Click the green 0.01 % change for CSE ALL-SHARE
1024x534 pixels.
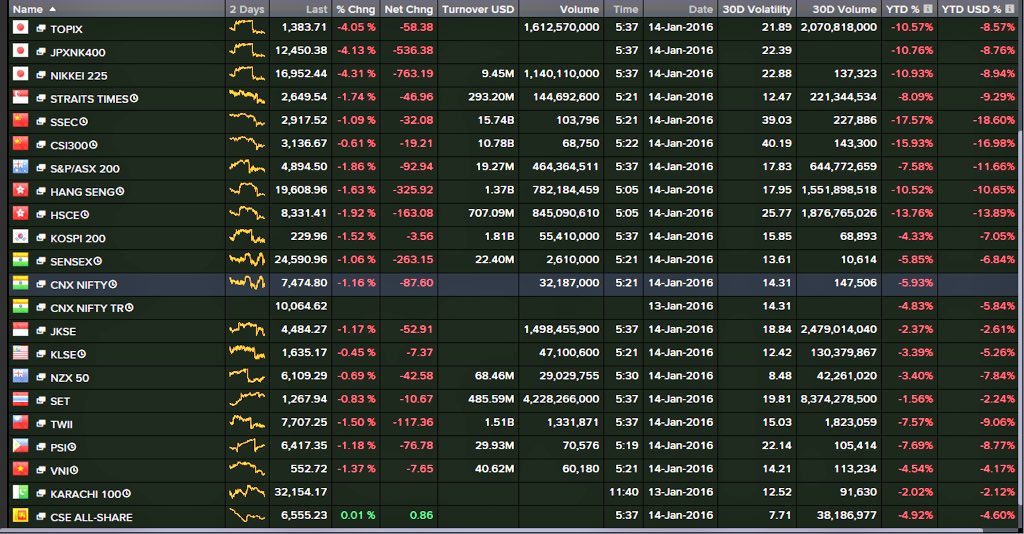tap(358, 515)
